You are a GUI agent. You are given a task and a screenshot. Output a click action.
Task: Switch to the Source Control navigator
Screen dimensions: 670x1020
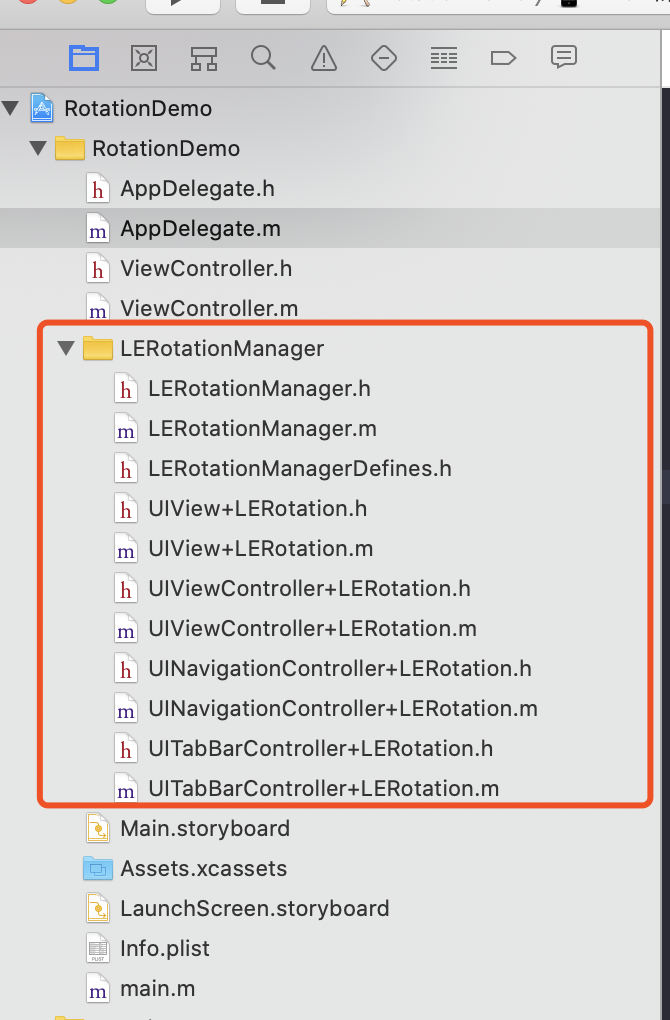pos(144,58)
